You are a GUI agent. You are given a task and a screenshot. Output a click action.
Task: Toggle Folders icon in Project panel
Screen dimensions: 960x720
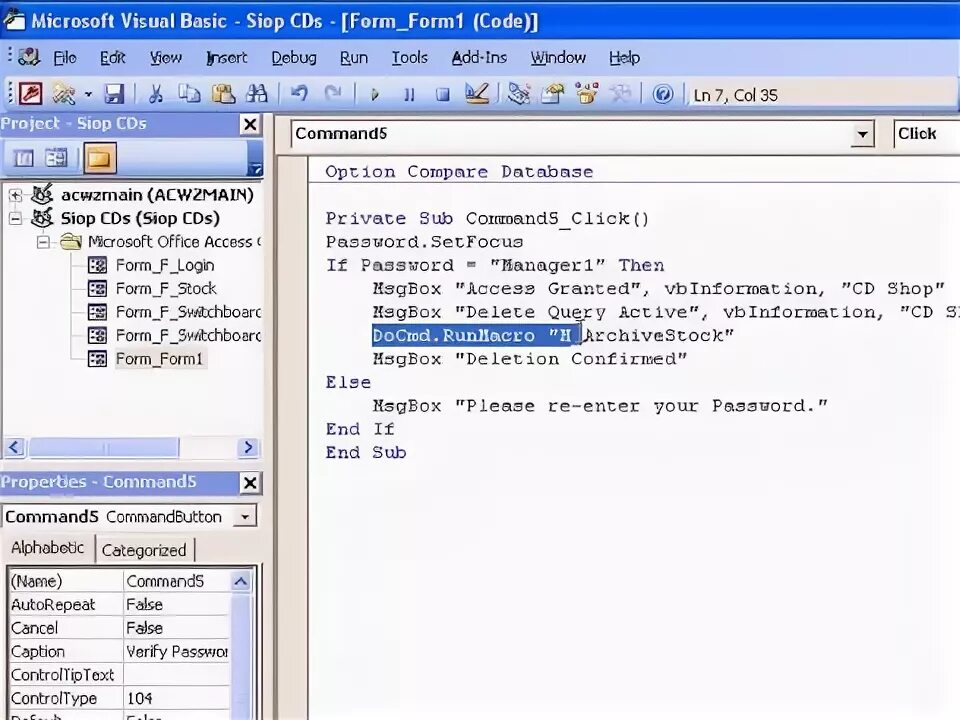coord(99,159)
